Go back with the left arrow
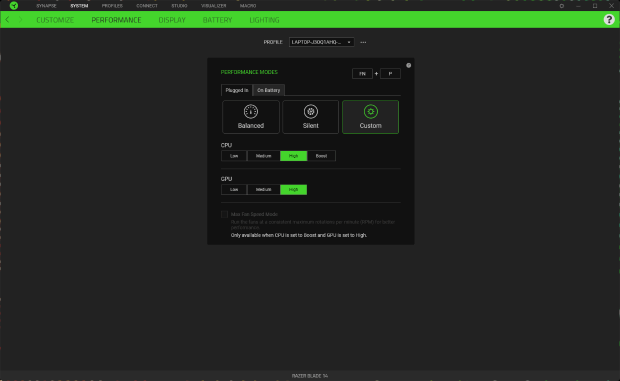The image size is (620, 381). [8, 19]
